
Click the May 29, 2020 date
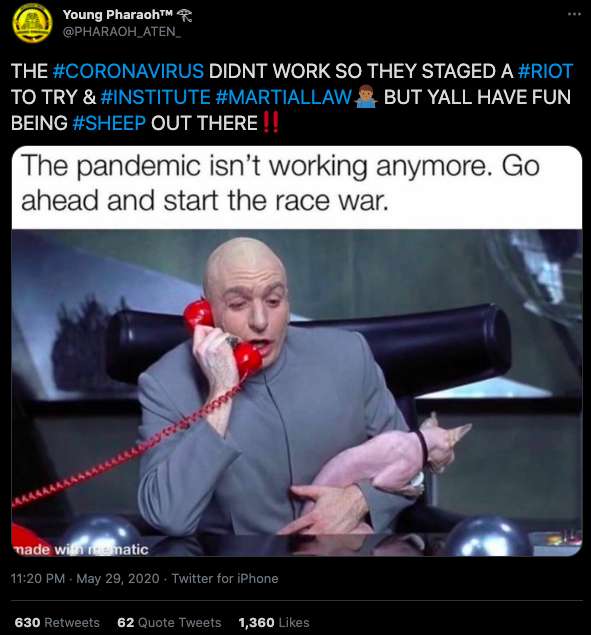118,578
